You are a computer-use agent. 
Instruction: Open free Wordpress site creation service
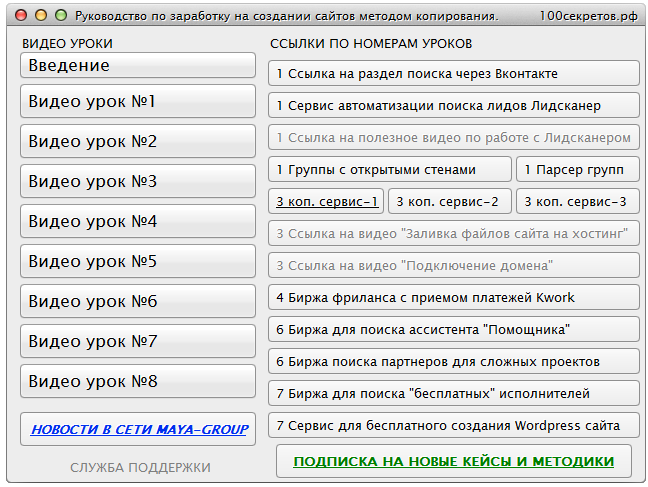453,425
